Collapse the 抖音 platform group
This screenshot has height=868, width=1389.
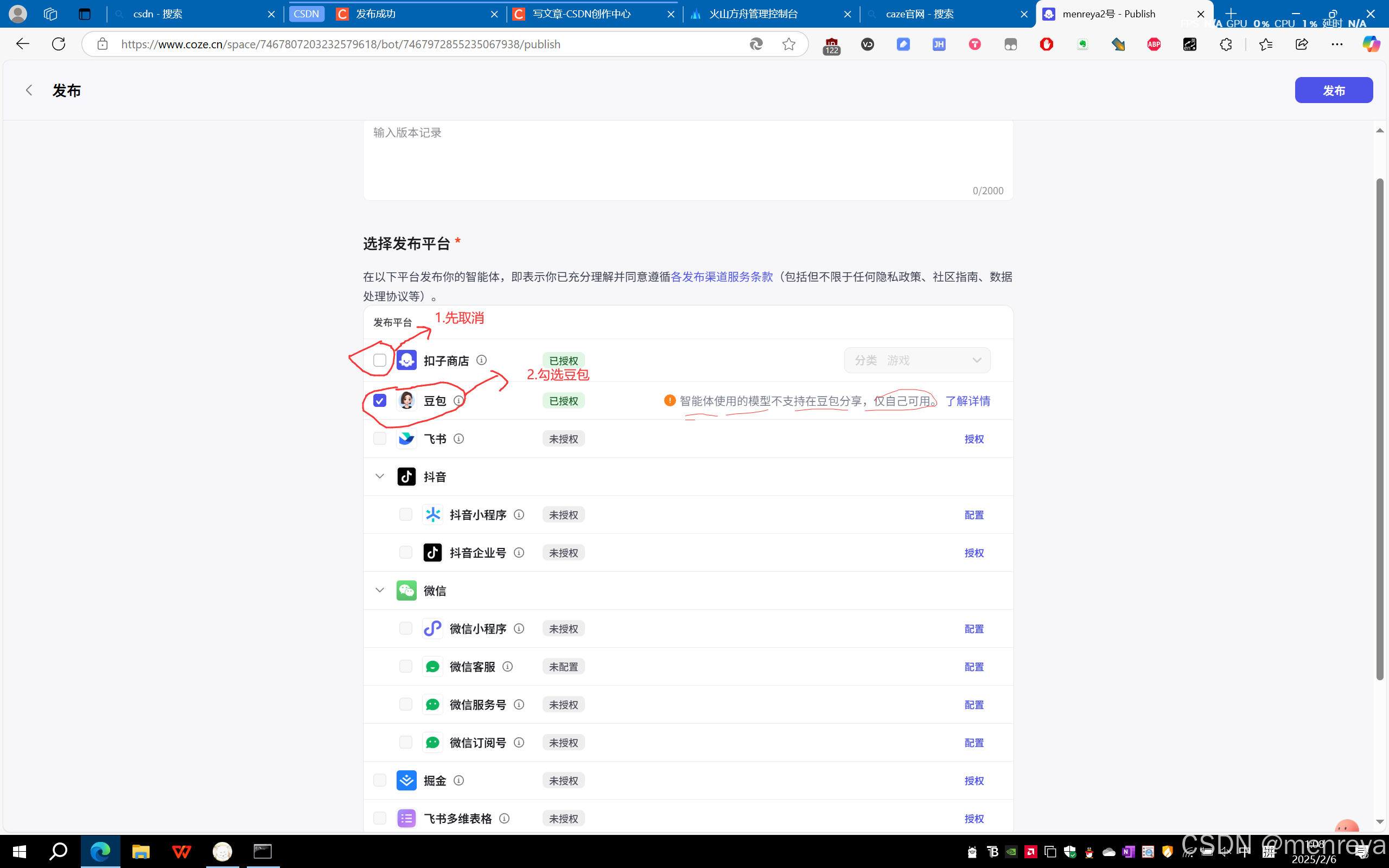coord(379,476)
